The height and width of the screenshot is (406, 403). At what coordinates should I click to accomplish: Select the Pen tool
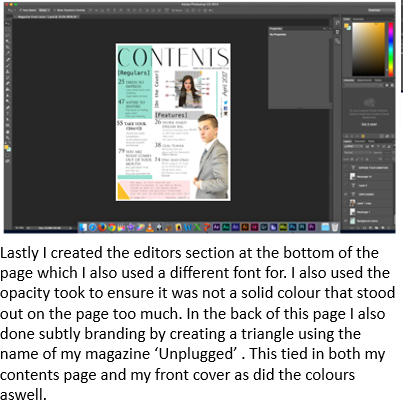[8, 107]
